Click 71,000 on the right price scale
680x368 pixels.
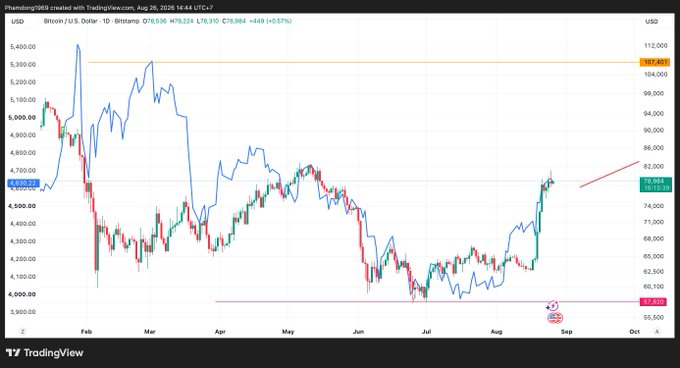pos(654,222)
